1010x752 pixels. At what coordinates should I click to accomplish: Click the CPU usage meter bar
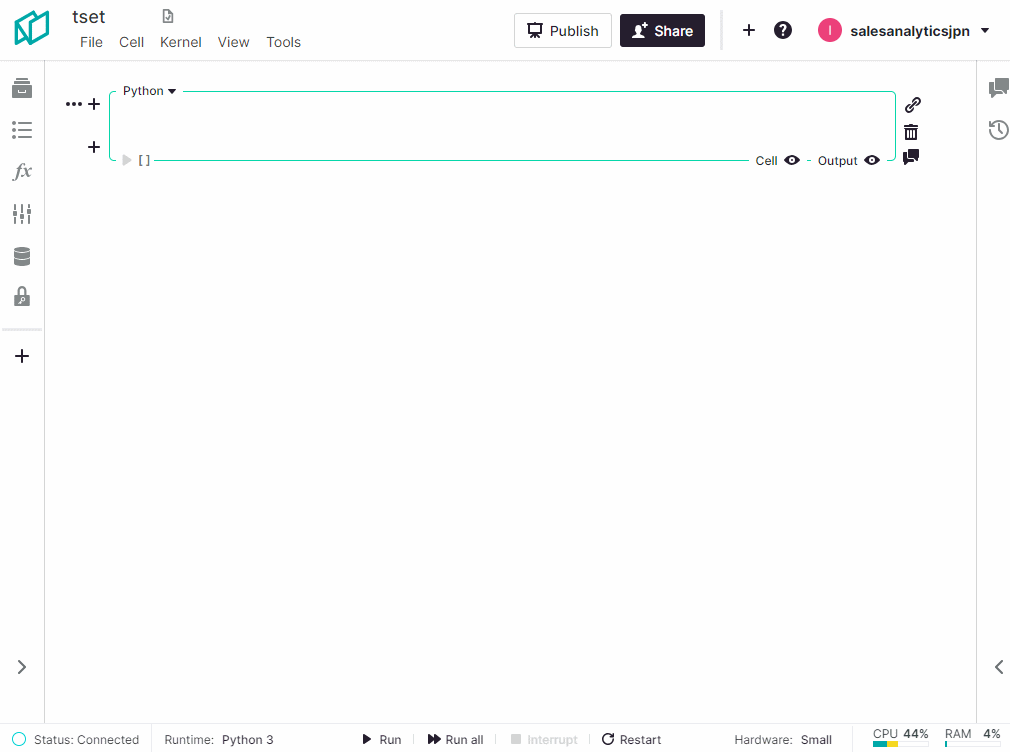[x=900, y=744]
